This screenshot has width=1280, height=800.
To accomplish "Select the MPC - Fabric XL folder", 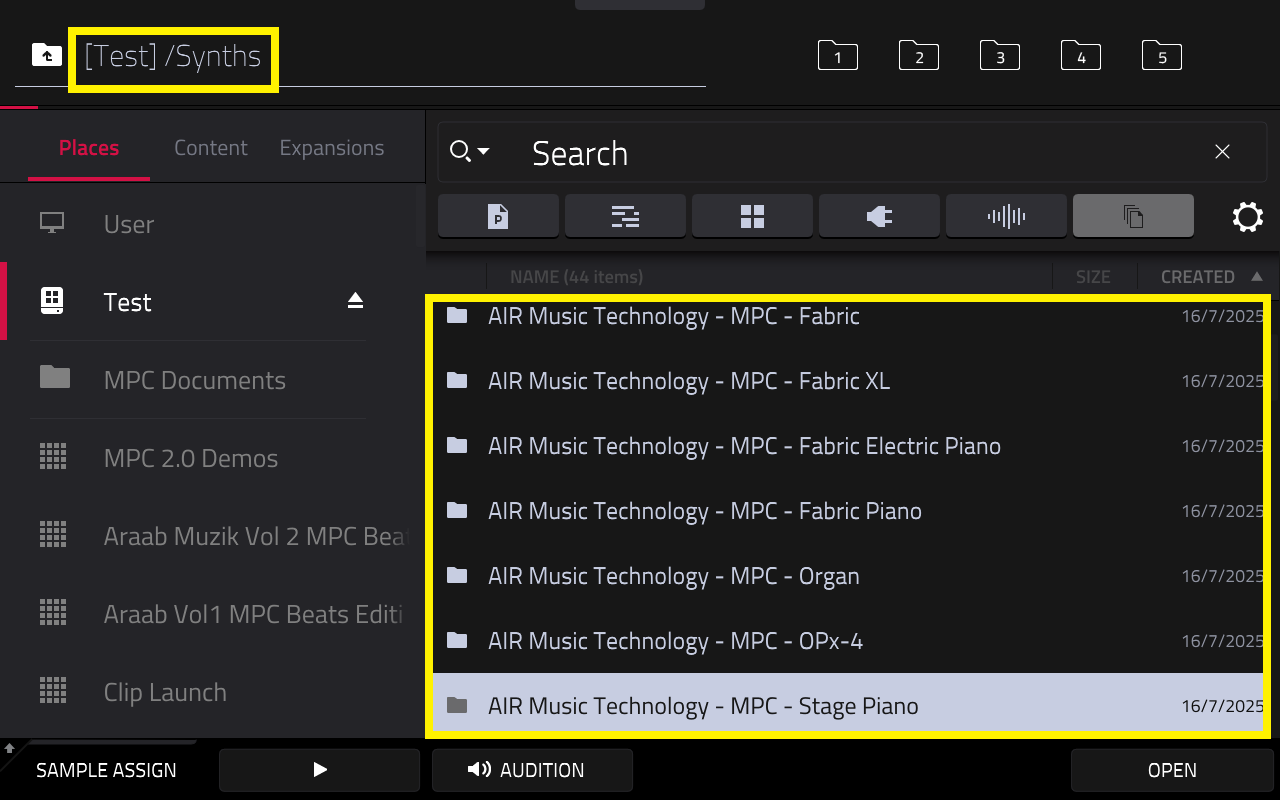I will (x=849, y=381).
